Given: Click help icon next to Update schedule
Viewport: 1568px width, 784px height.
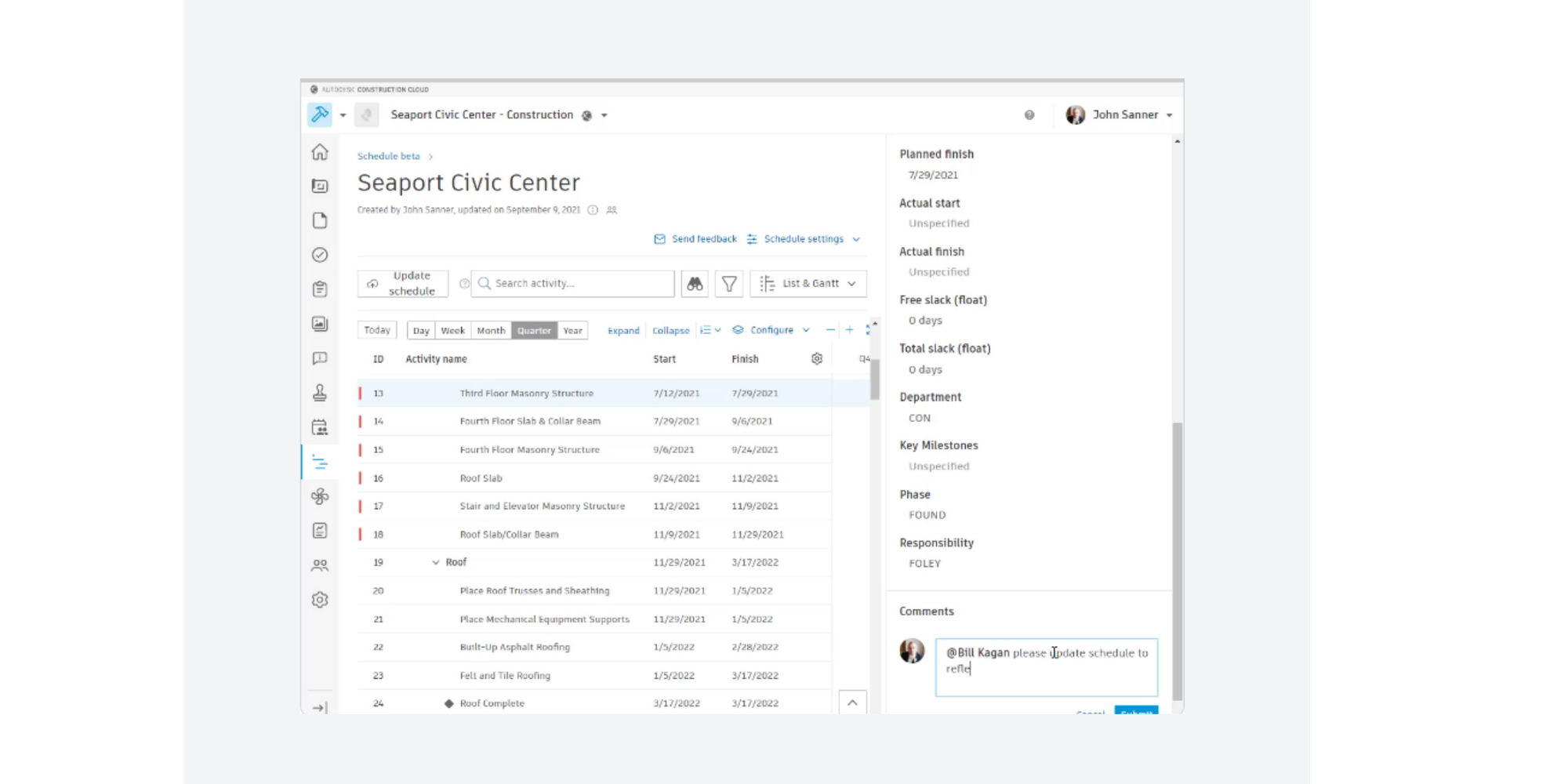Looking at the screenshot, I should tap(464, 284).
